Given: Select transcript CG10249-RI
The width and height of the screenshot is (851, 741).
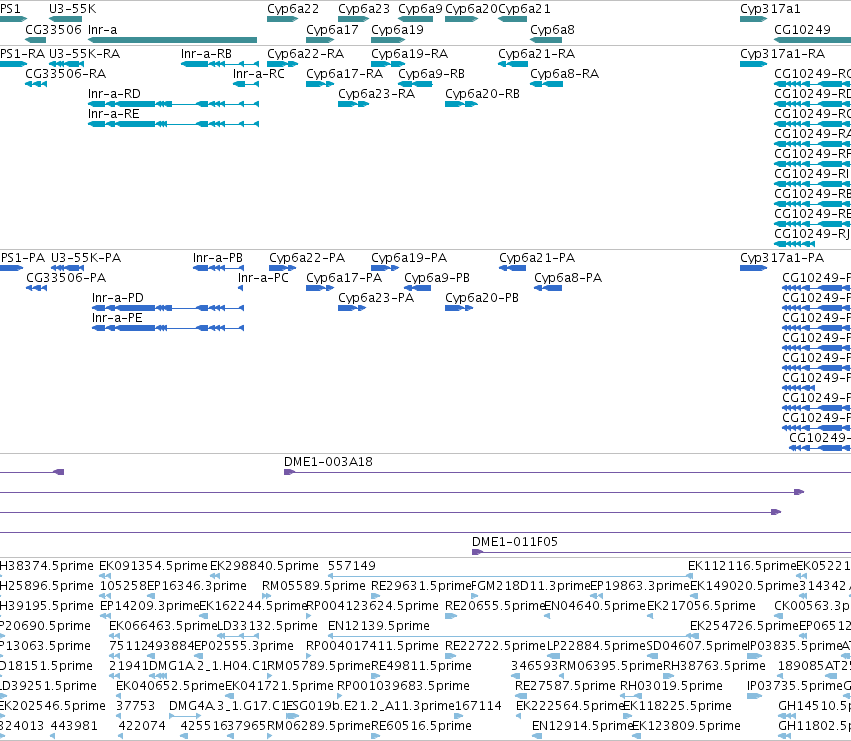Looking at the screenshot, I should click(811, 174).
